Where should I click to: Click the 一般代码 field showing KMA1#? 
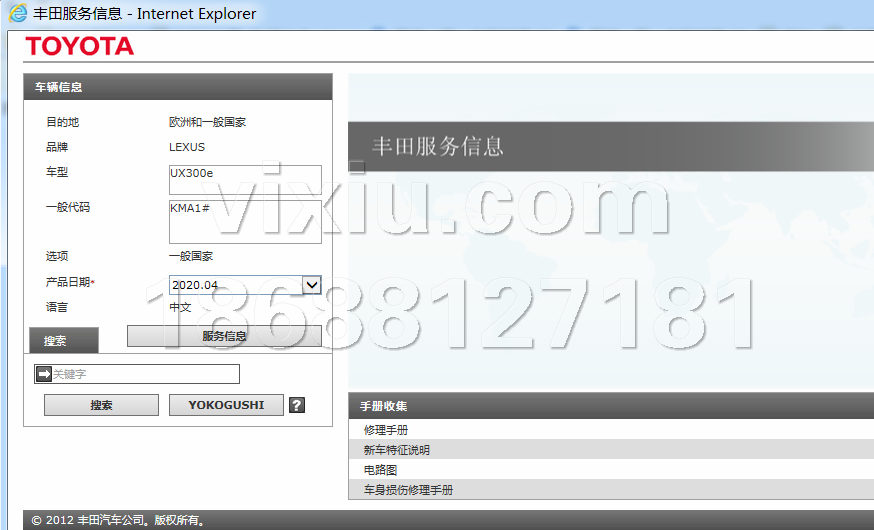[x=245, y=221]
